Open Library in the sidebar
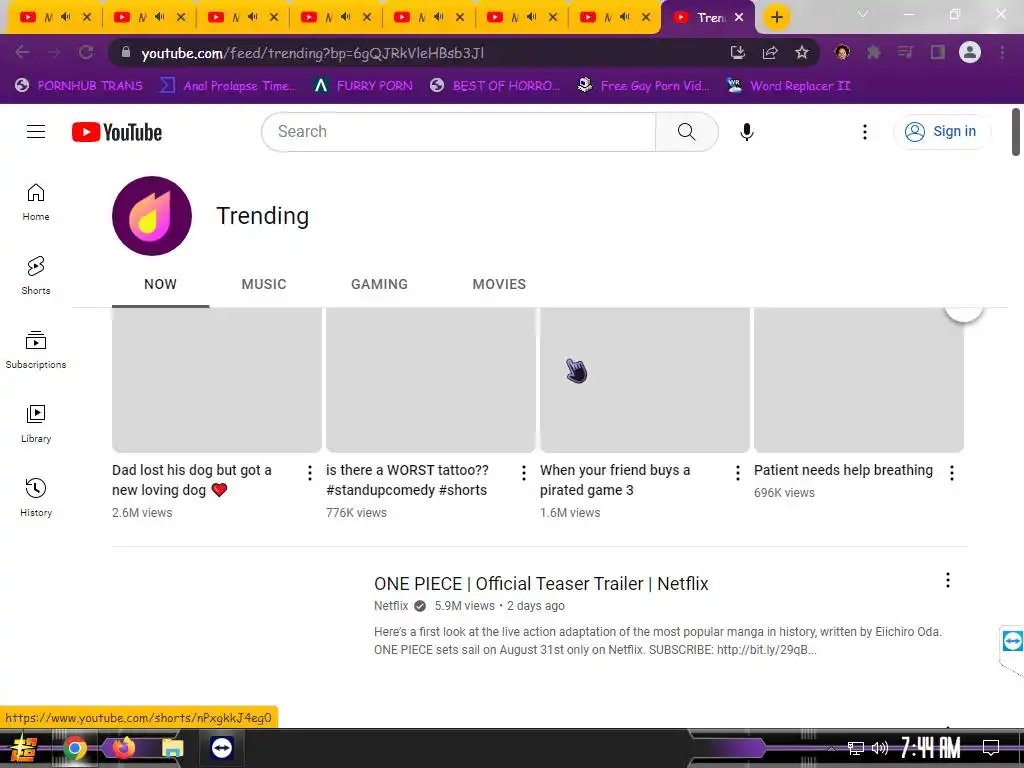The width and height of the screenshot is (1024, 768). pyautogui.click(x=36, y=424)
